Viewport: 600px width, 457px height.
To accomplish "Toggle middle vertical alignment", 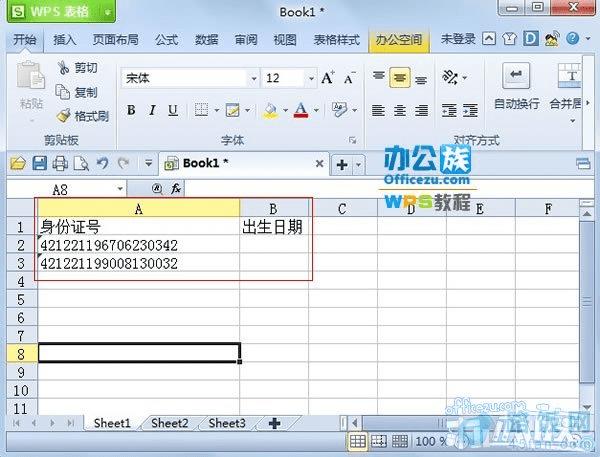I will click(400, 78).
